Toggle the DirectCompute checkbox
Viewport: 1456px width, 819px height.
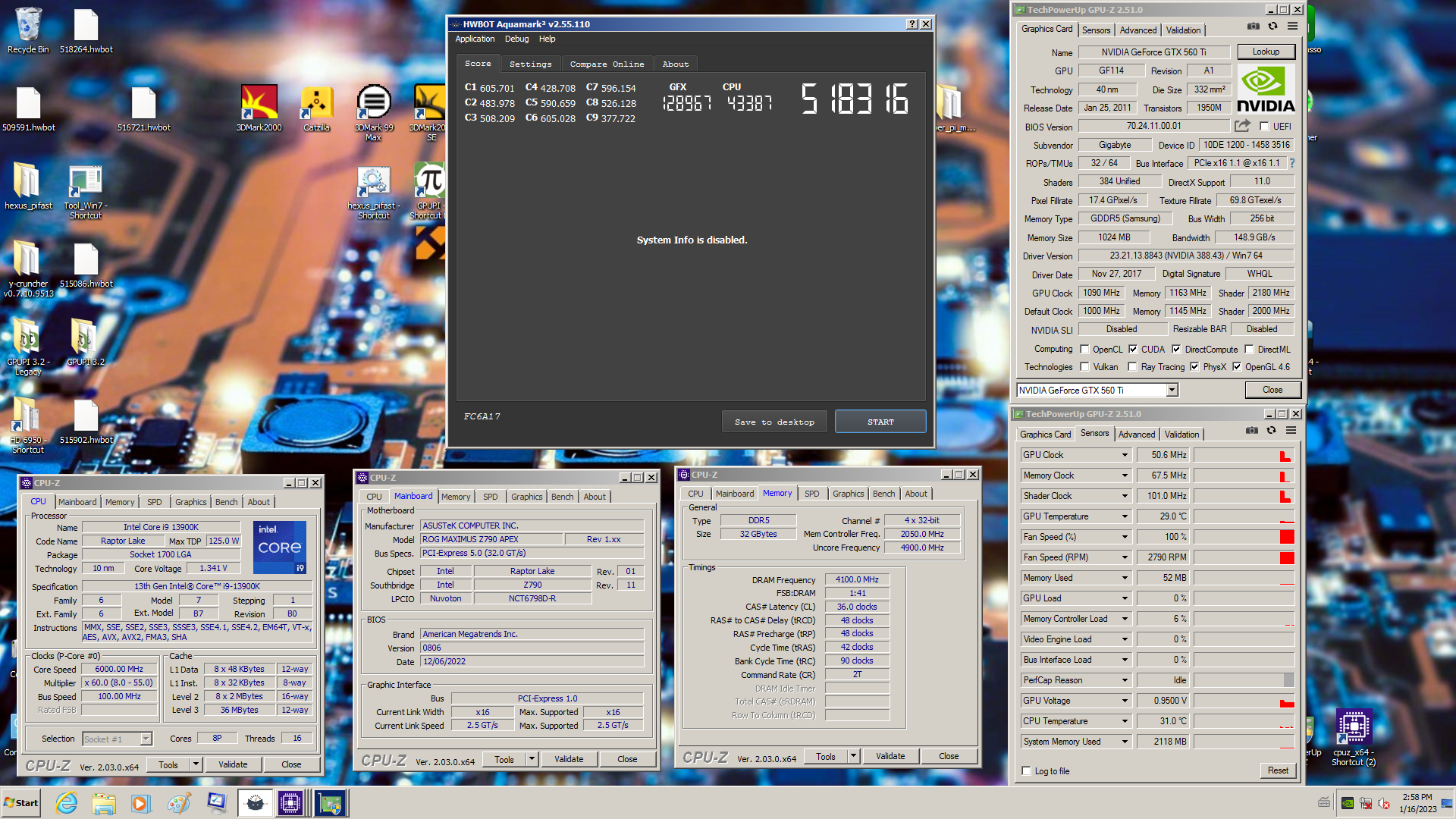[x=1176, y=350]
